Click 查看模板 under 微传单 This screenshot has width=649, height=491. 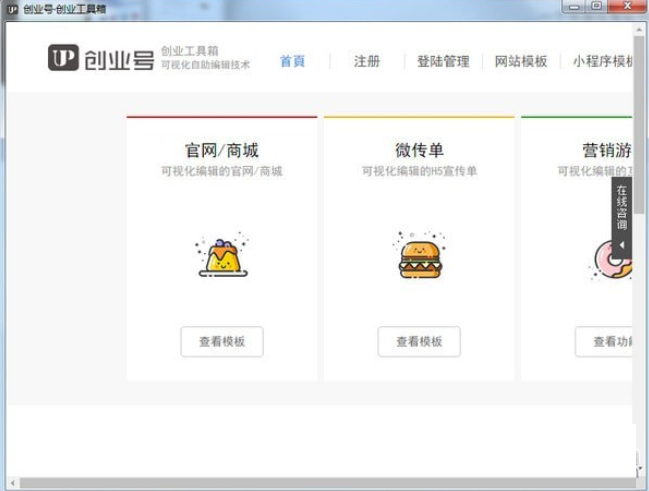click(x=419, y=342)
